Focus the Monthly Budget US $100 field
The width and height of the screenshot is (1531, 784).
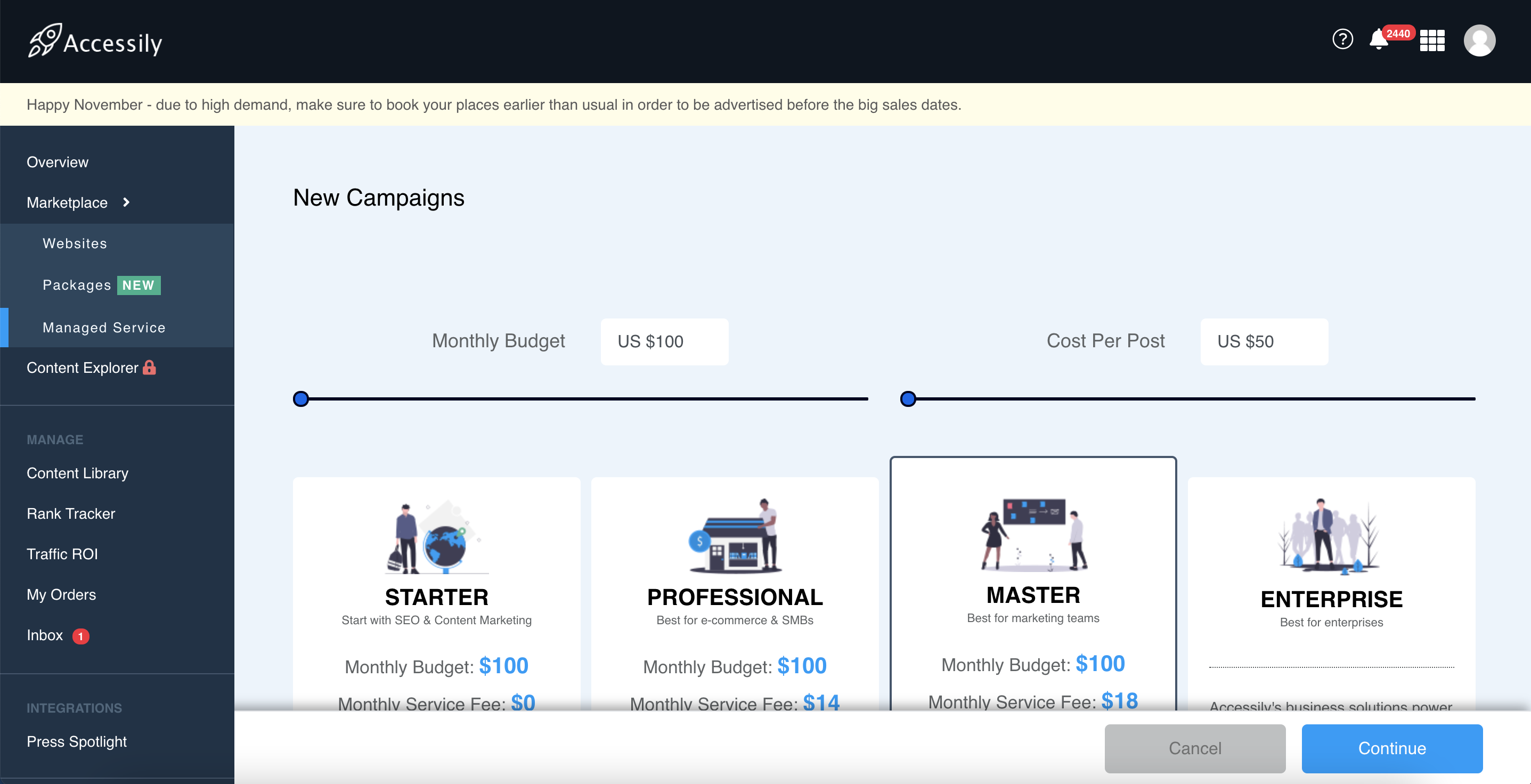coord(664,342)
